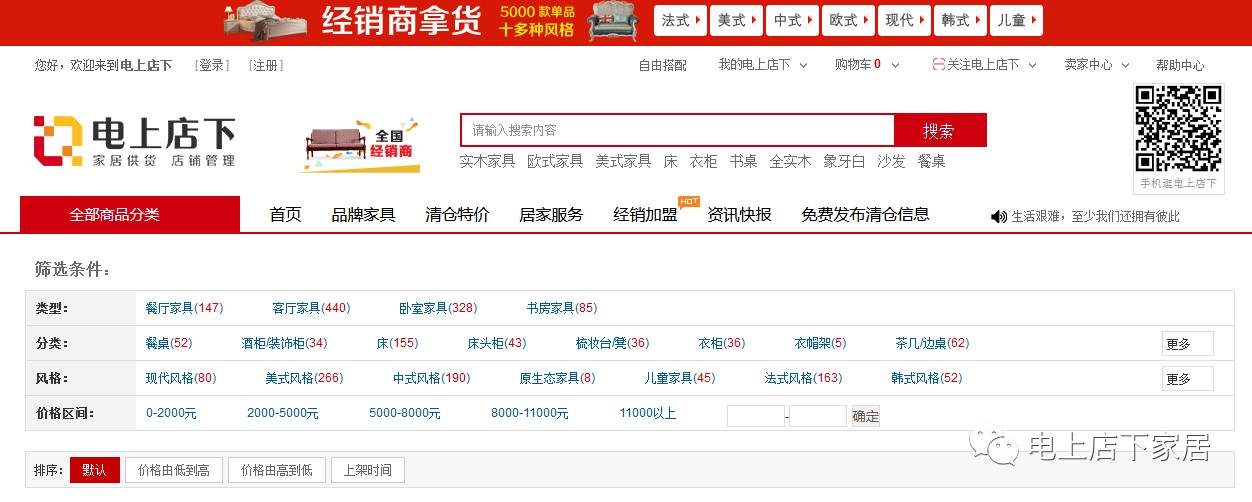1252x502 pixels.
Task: Click the red 搜索 button
Action: (939, 131)
